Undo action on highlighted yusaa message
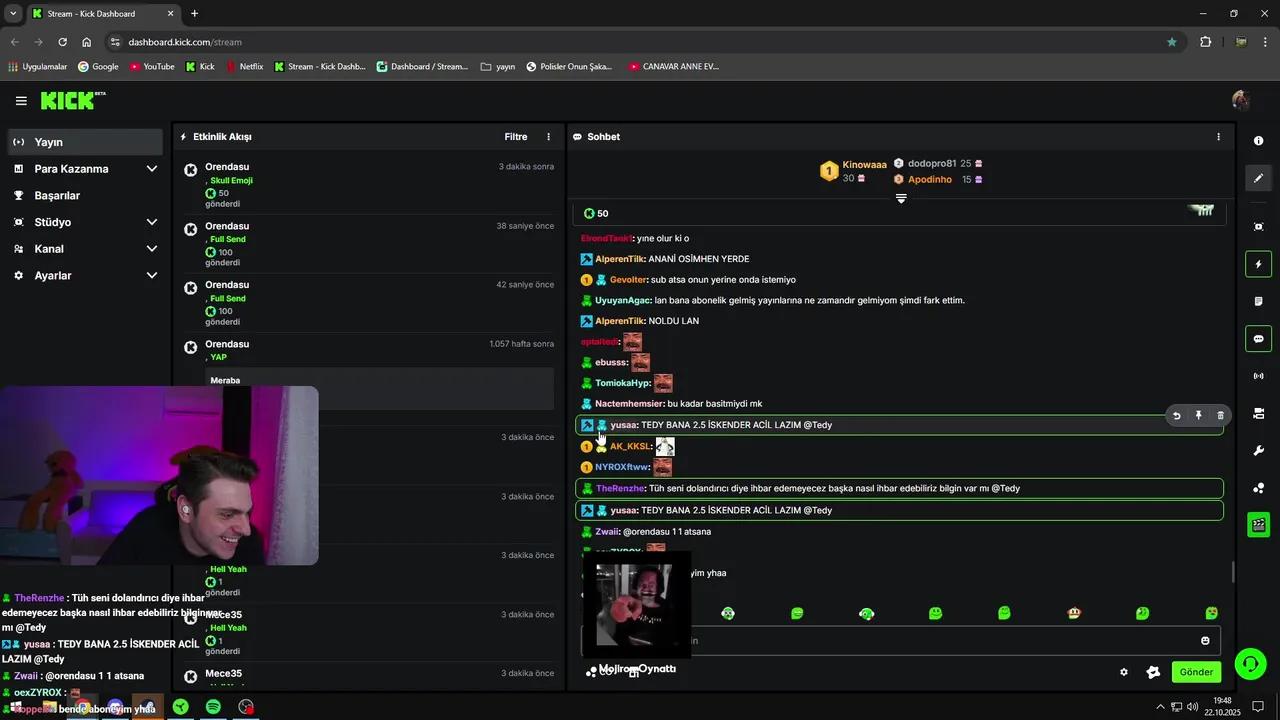The image size is (1280, 720). tap(1176, 415)
